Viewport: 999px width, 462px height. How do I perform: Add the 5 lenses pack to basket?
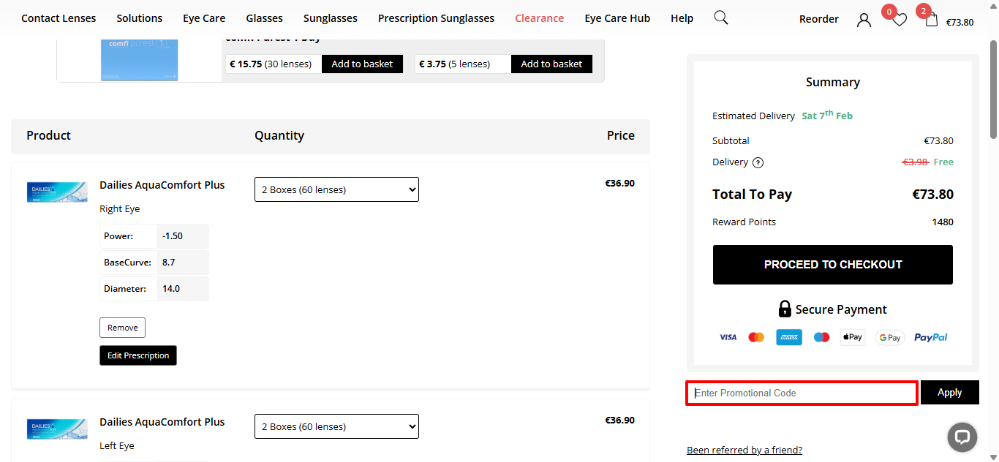[551, 64]
